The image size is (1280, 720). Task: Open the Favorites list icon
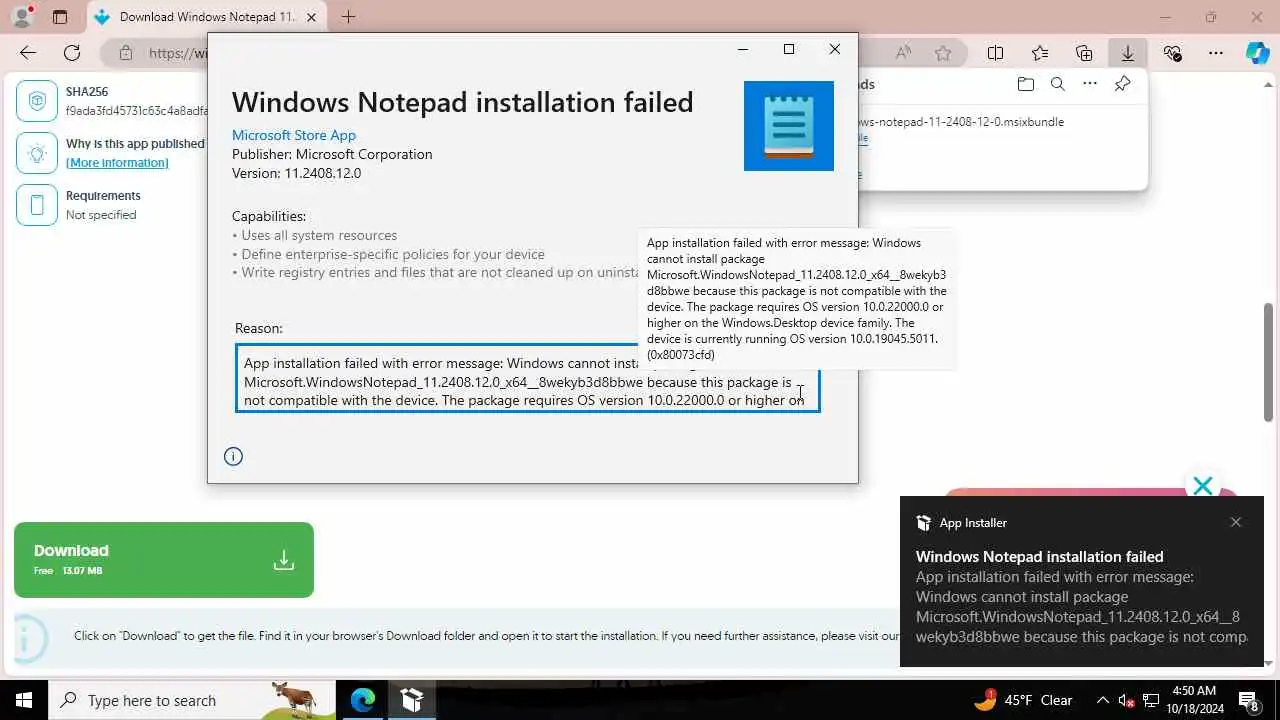pos(1040,53)
